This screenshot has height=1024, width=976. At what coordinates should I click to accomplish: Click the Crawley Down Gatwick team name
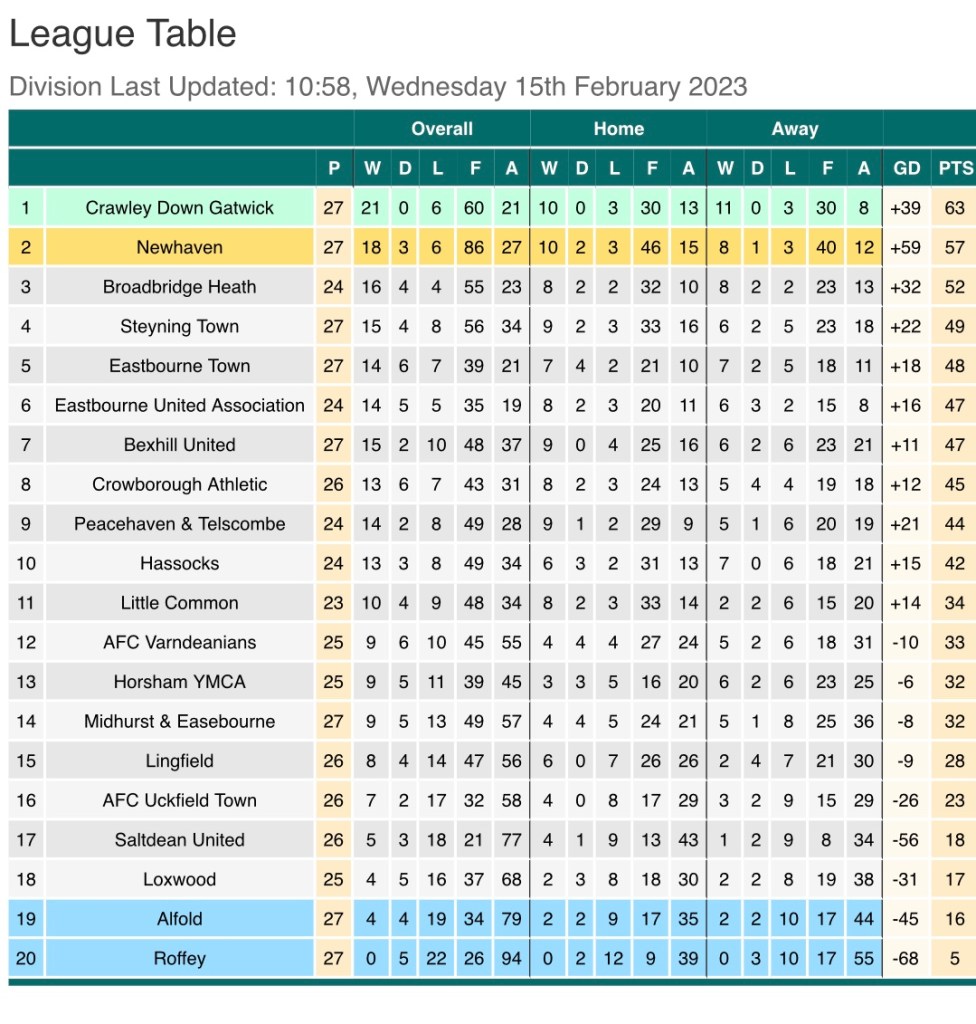(180, 208)
